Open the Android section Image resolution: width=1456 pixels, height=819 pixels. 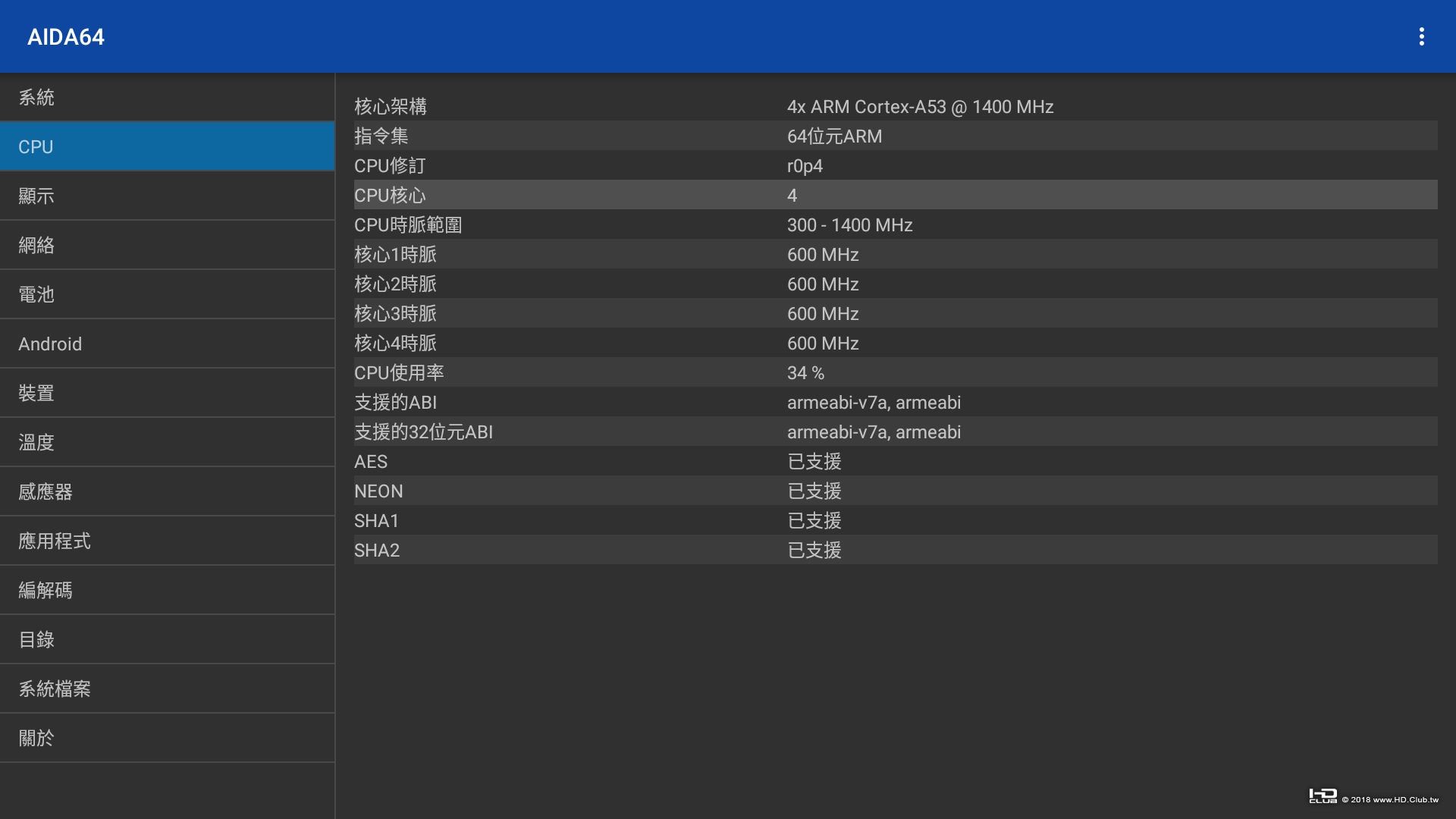[x=167, y=344]
